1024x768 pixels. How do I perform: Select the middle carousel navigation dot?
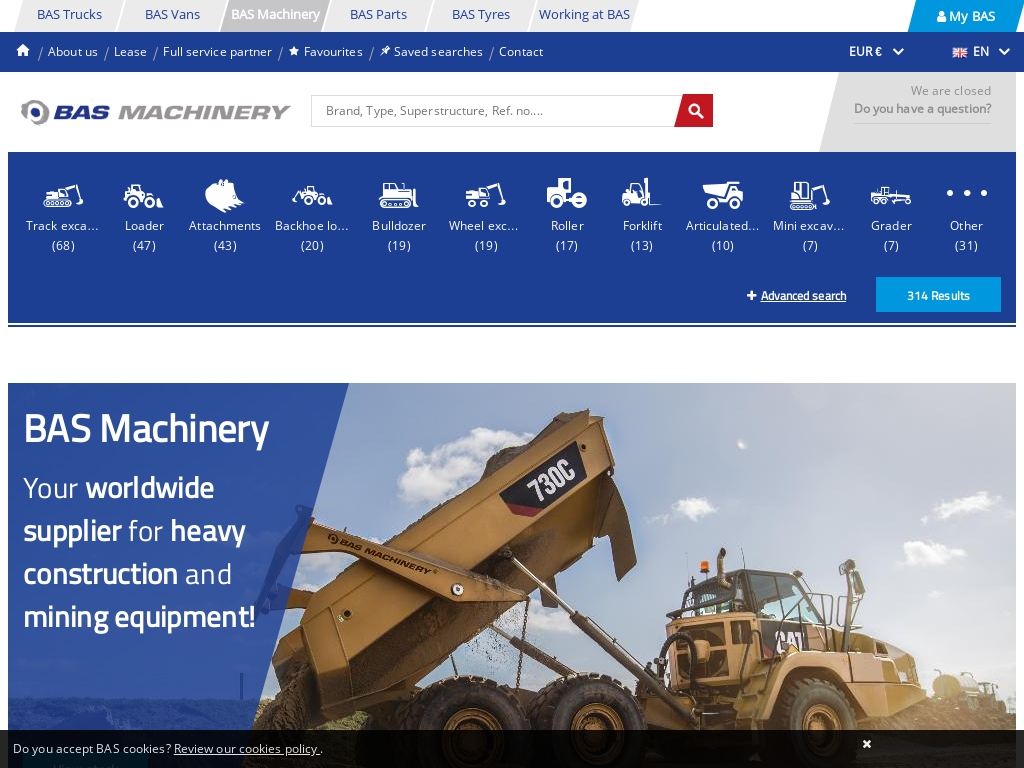pos(966,193)
